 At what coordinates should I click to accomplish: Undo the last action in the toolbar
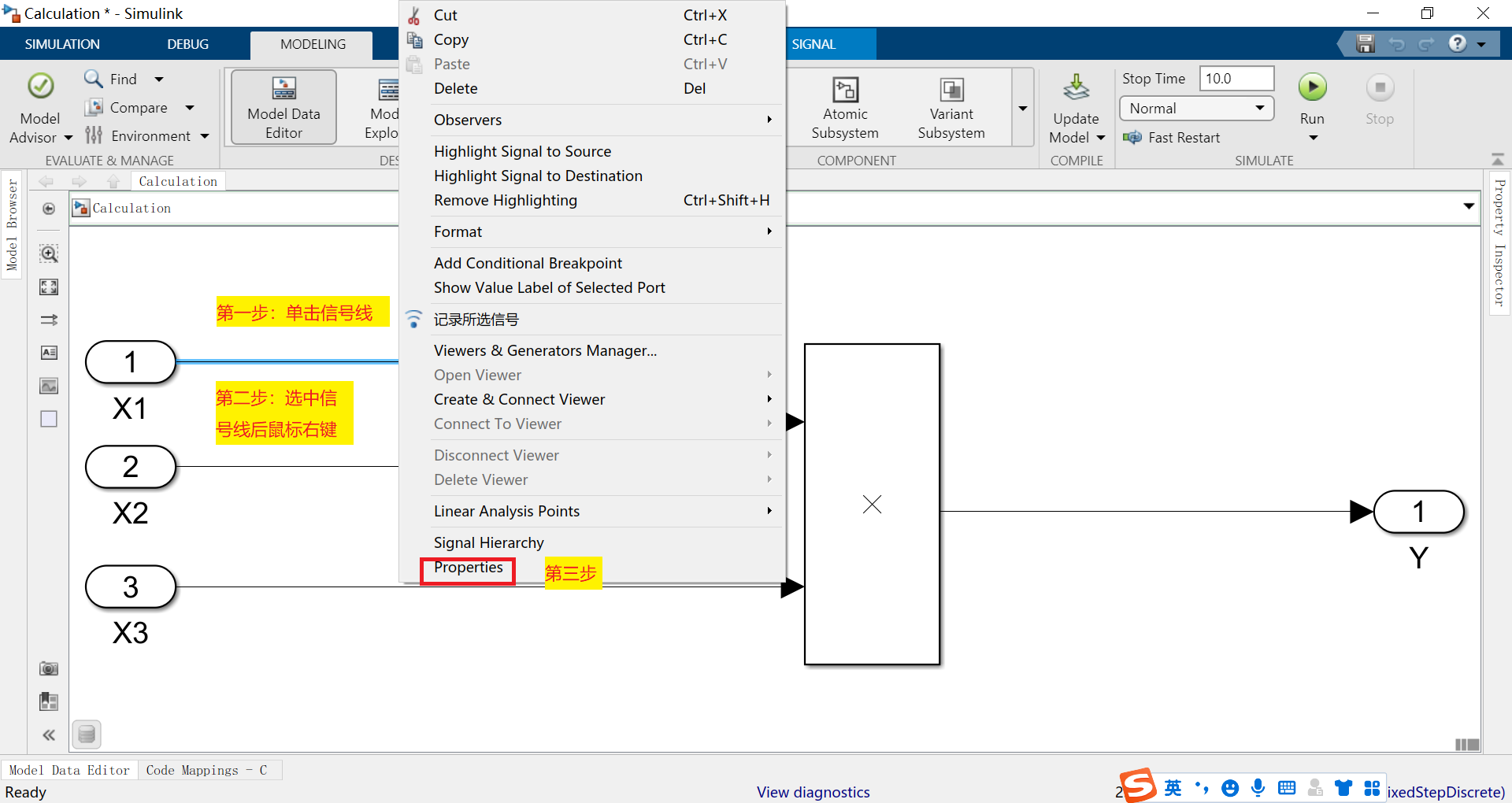coord(1396,44)
